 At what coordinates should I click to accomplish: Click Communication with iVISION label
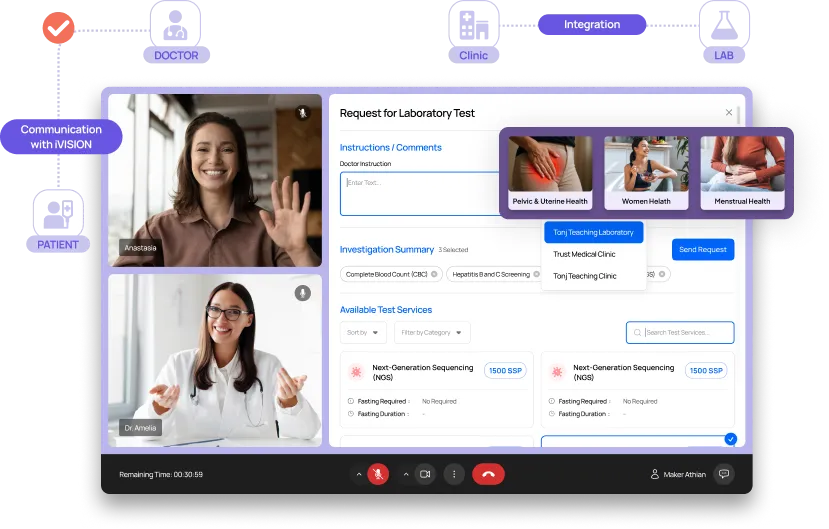point(61,137)
